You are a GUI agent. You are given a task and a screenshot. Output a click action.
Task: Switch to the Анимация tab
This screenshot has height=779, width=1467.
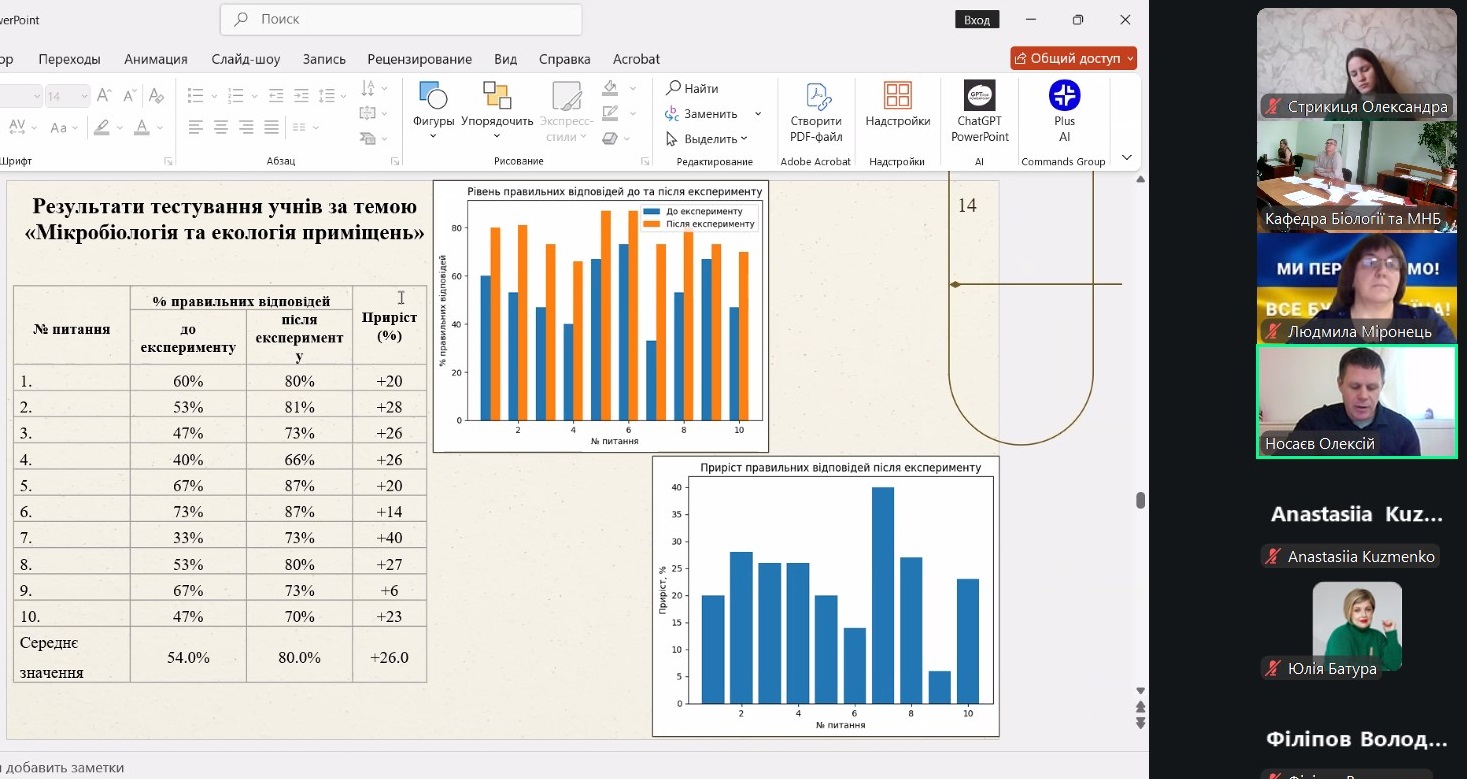[155, 59]
